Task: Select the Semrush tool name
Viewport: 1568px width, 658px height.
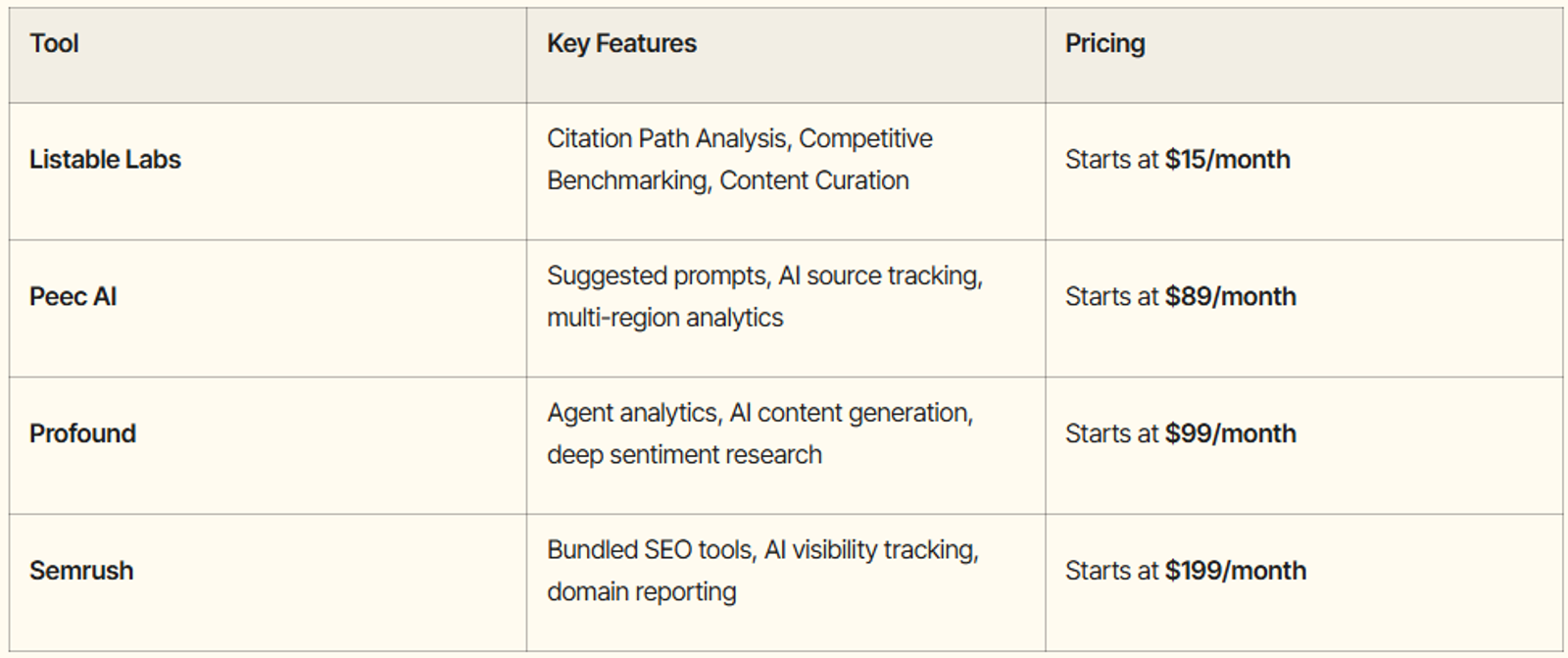Action: 81,571
